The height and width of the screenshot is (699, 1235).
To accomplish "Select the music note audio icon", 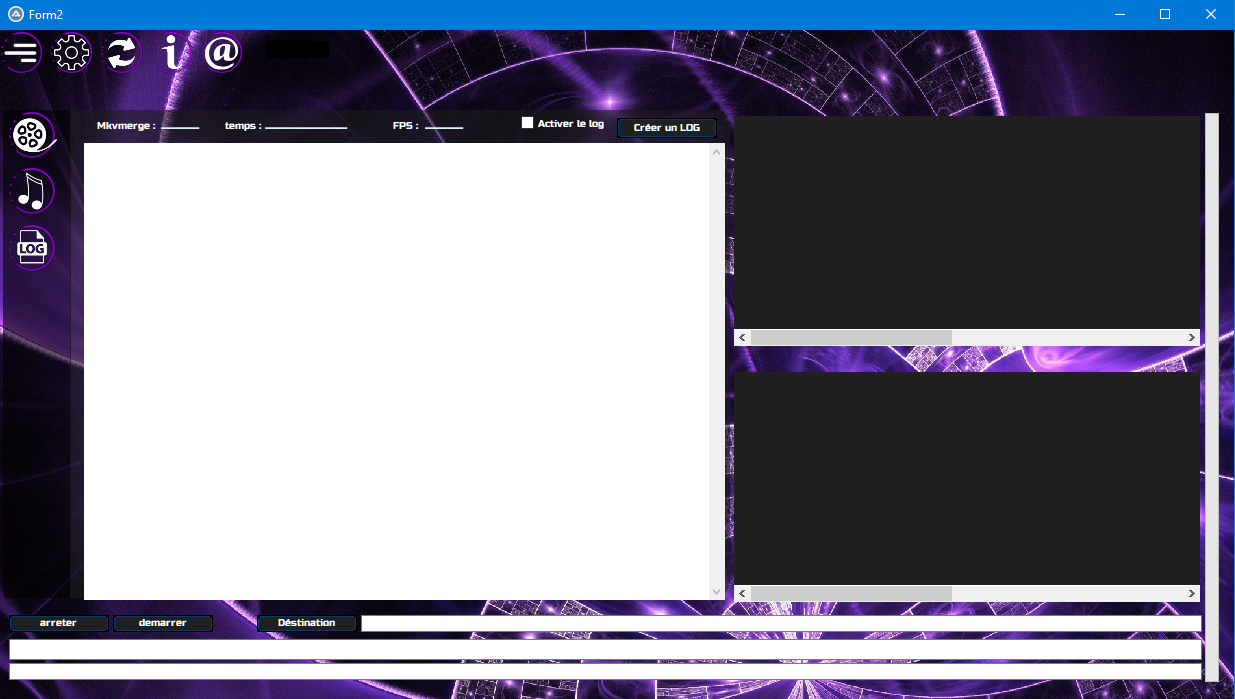I will point(32,191).
